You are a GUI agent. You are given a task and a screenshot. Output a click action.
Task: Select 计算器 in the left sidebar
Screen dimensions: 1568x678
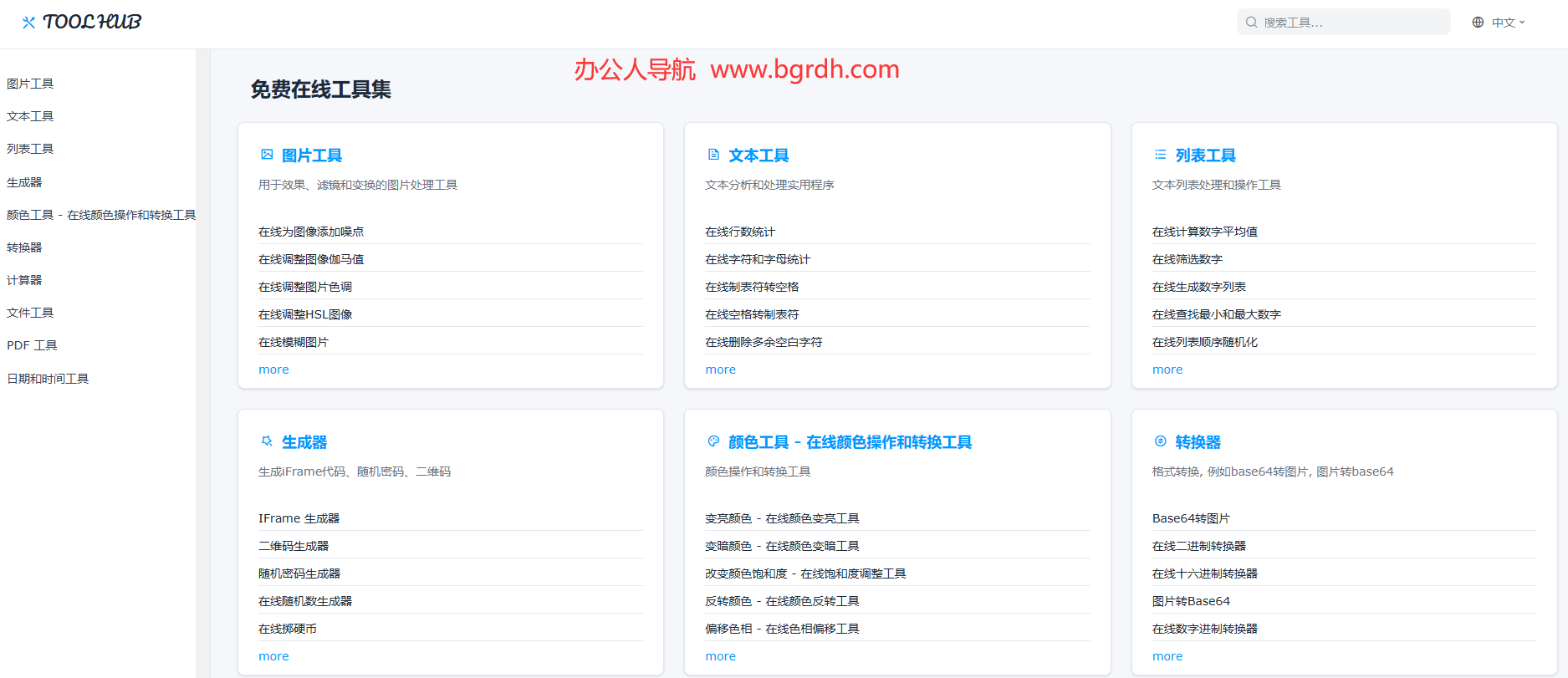point(24,280)
